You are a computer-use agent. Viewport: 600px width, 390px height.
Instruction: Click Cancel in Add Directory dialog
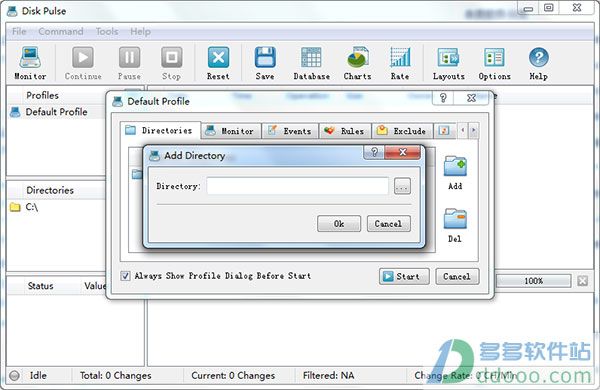click(388, 224)
